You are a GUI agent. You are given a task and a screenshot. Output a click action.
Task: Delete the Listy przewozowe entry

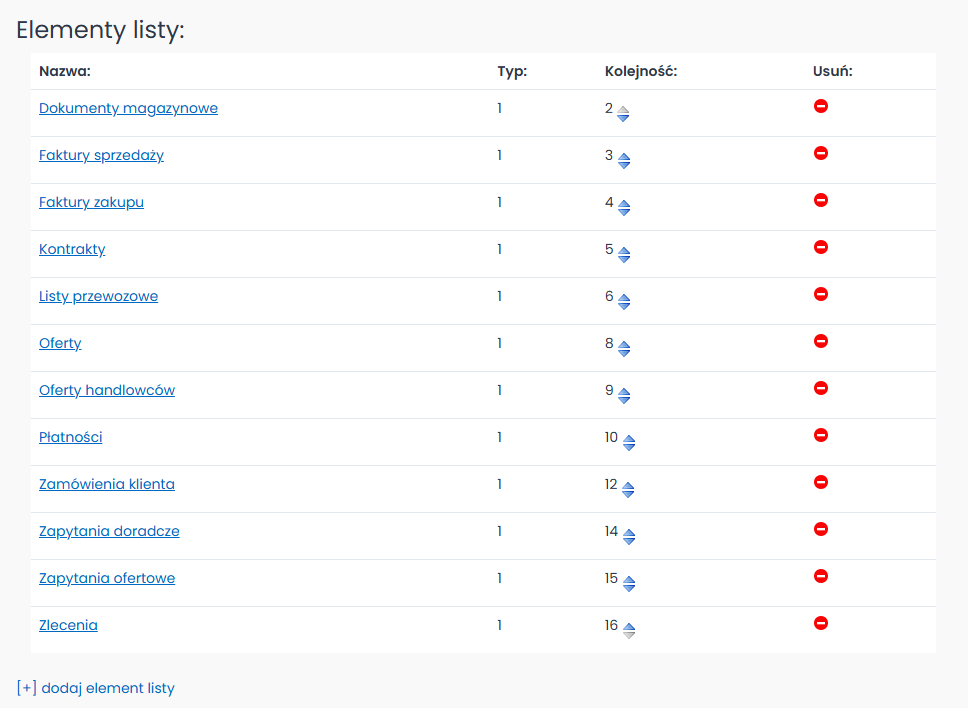820,294
